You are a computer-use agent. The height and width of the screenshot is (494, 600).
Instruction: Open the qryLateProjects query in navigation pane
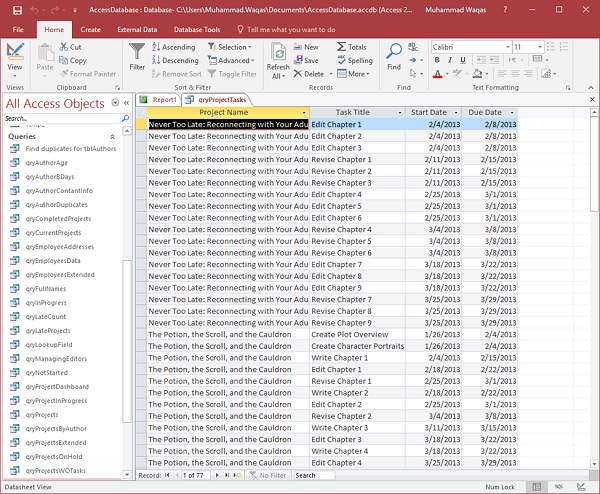coord(48,330)
